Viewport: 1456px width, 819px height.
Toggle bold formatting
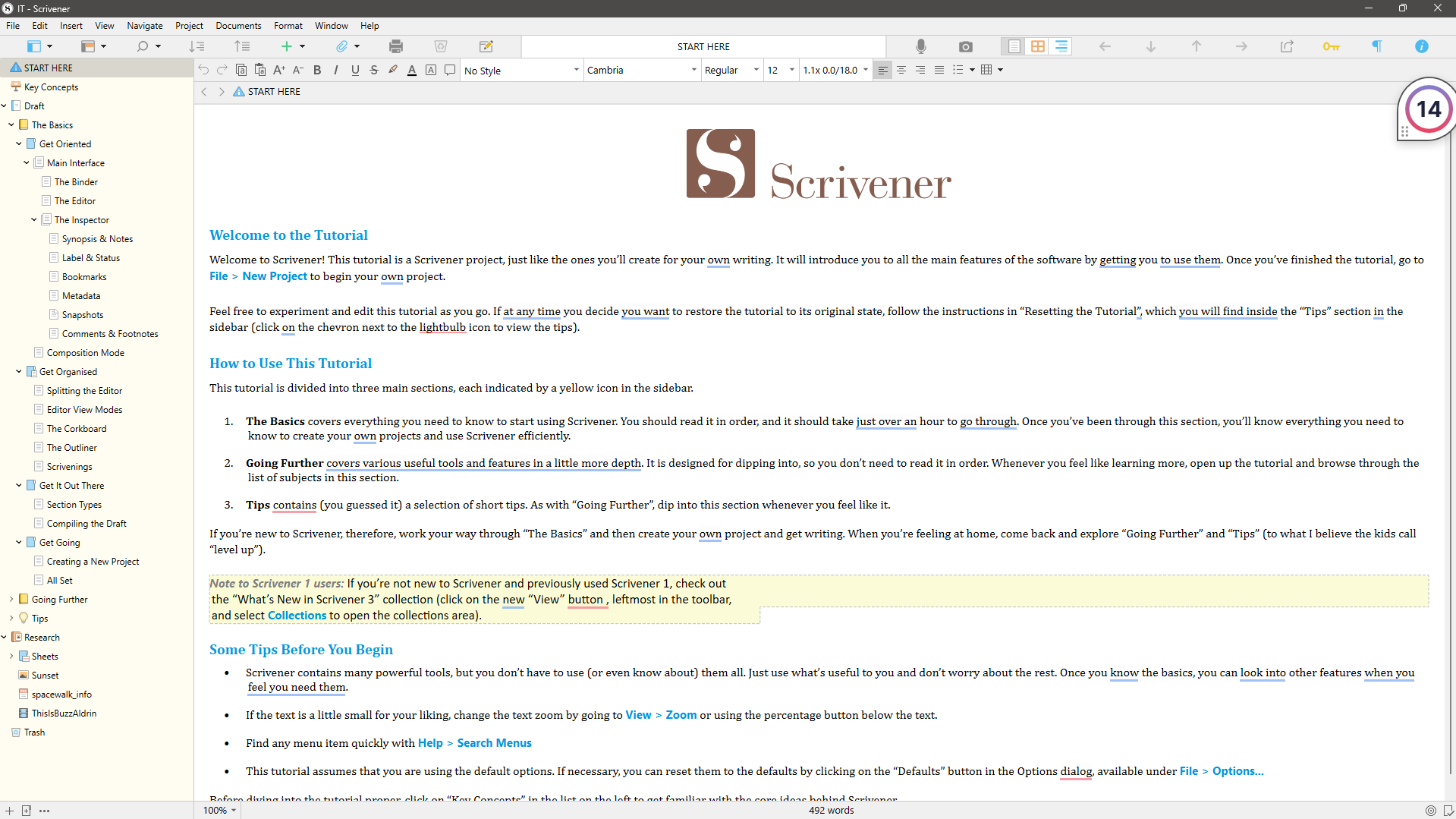coord(317,70)
